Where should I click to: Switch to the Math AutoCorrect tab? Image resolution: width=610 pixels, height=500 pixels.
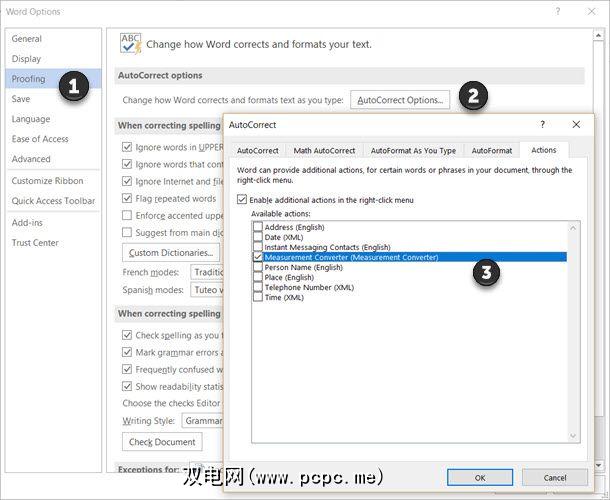coord(324,150)
